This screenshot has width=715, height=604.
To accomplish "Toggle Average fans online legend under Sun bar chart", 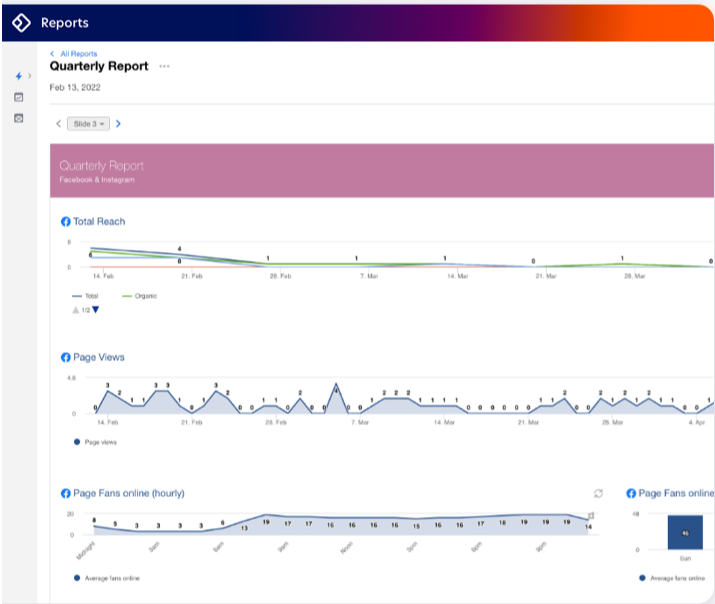I will (672, 578).
